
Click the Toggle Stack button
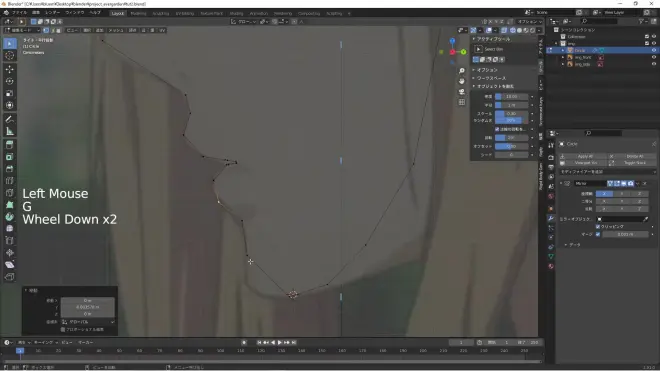coord(634,163)
